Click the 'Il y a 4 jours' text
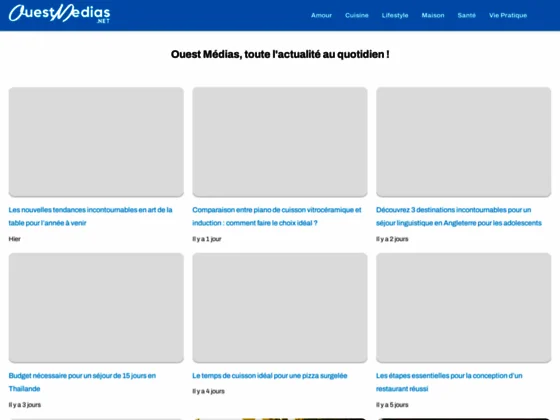The width and height of the screenshot is (560, 420). (208, 391)
